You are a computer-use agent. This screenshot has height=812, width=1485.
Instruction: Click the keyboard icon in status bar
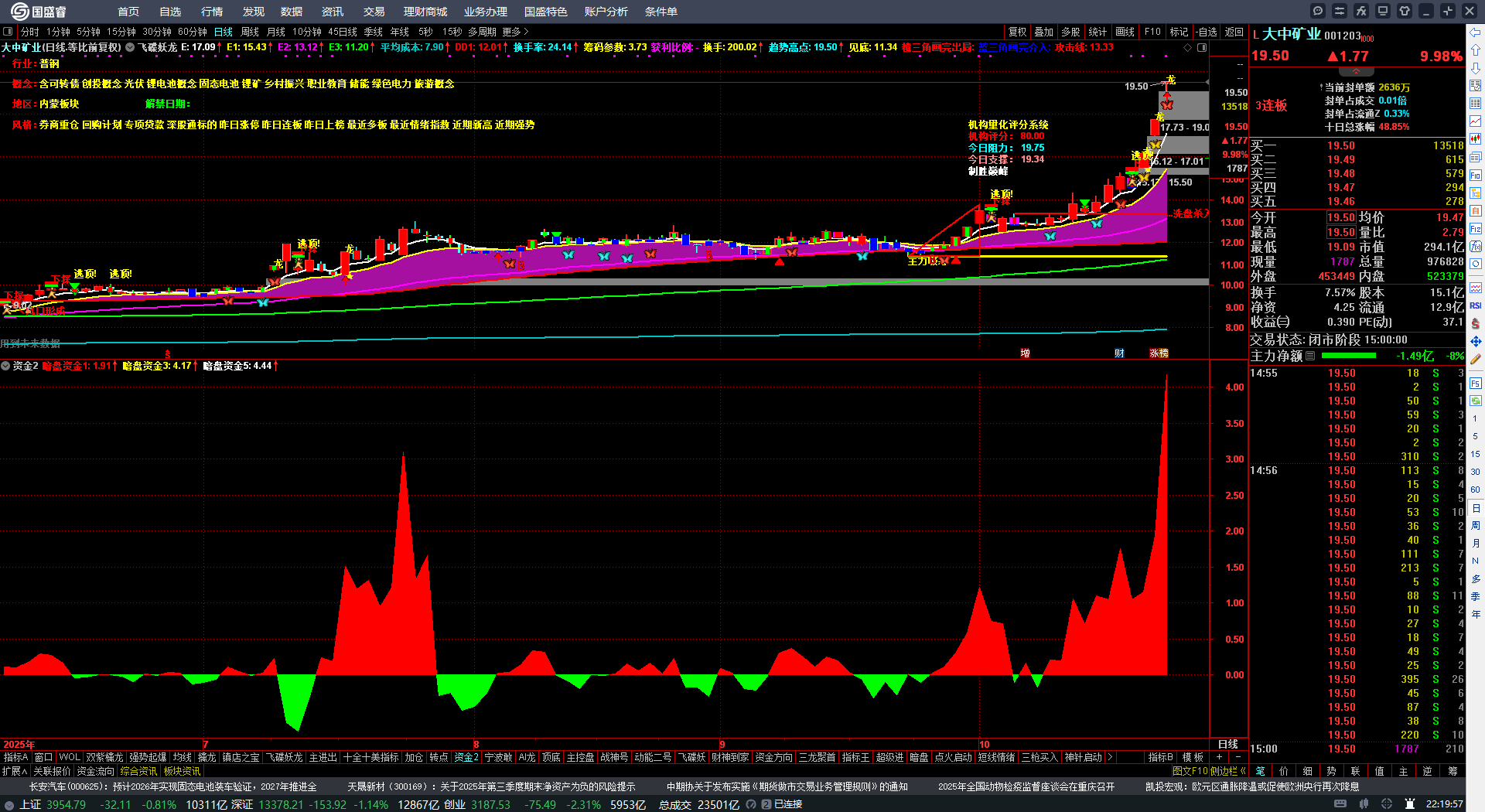click(x=1340, y=804)
